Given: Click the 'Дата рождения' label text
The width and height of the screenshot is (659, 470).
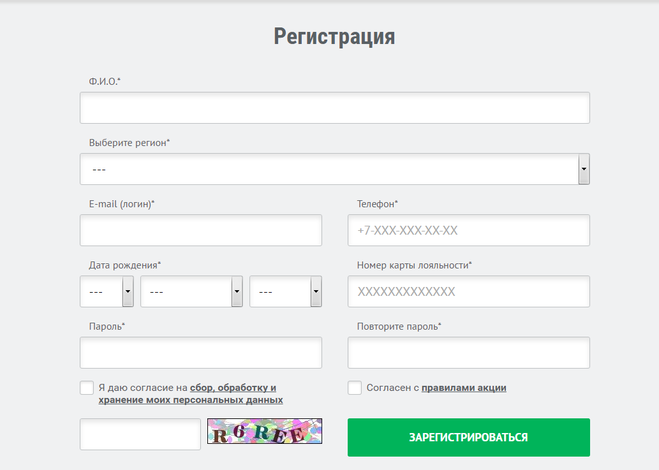Looking at the screenshot, I should click(125, 265).
